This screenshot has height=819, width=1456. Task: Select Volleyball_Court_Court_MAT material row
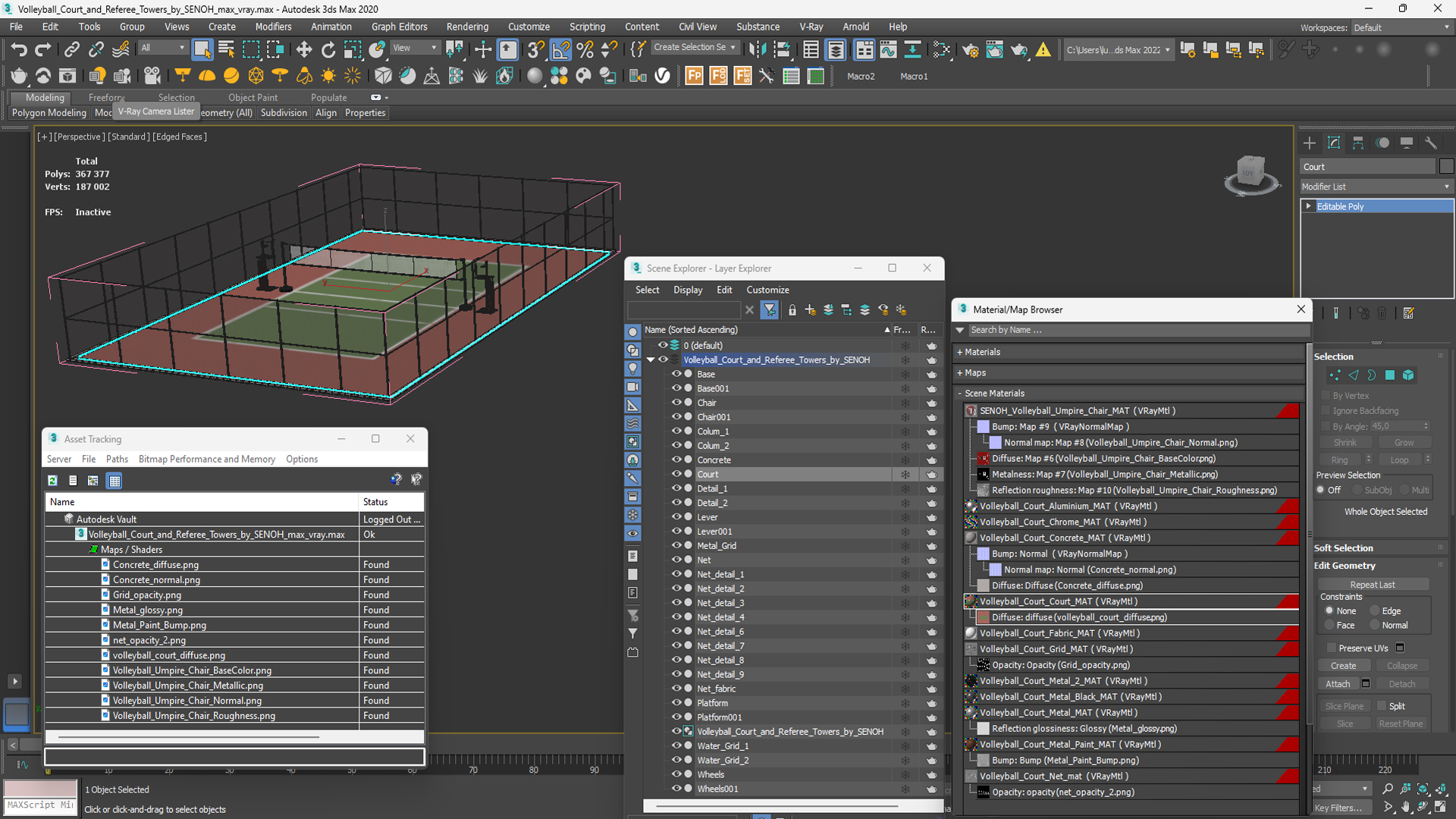coord(1131,602)
